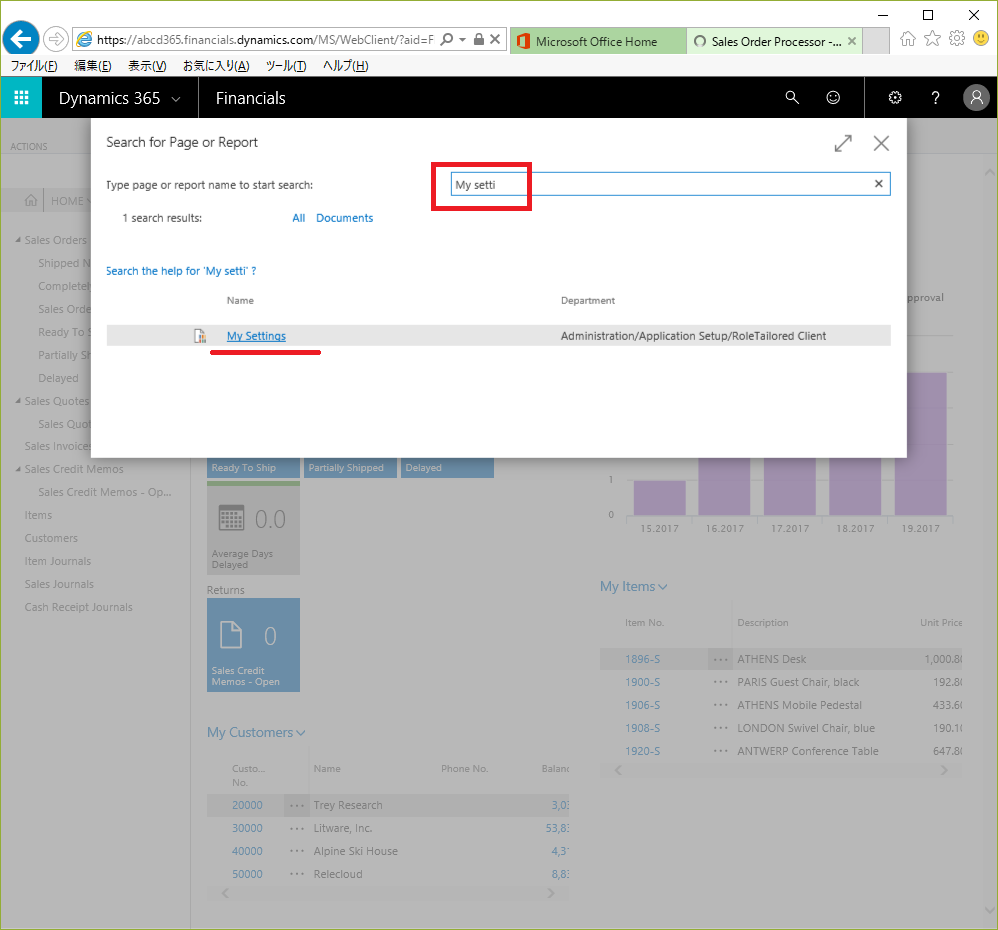
Task: Open the ツール(T) menu
Action: (286, 66)
